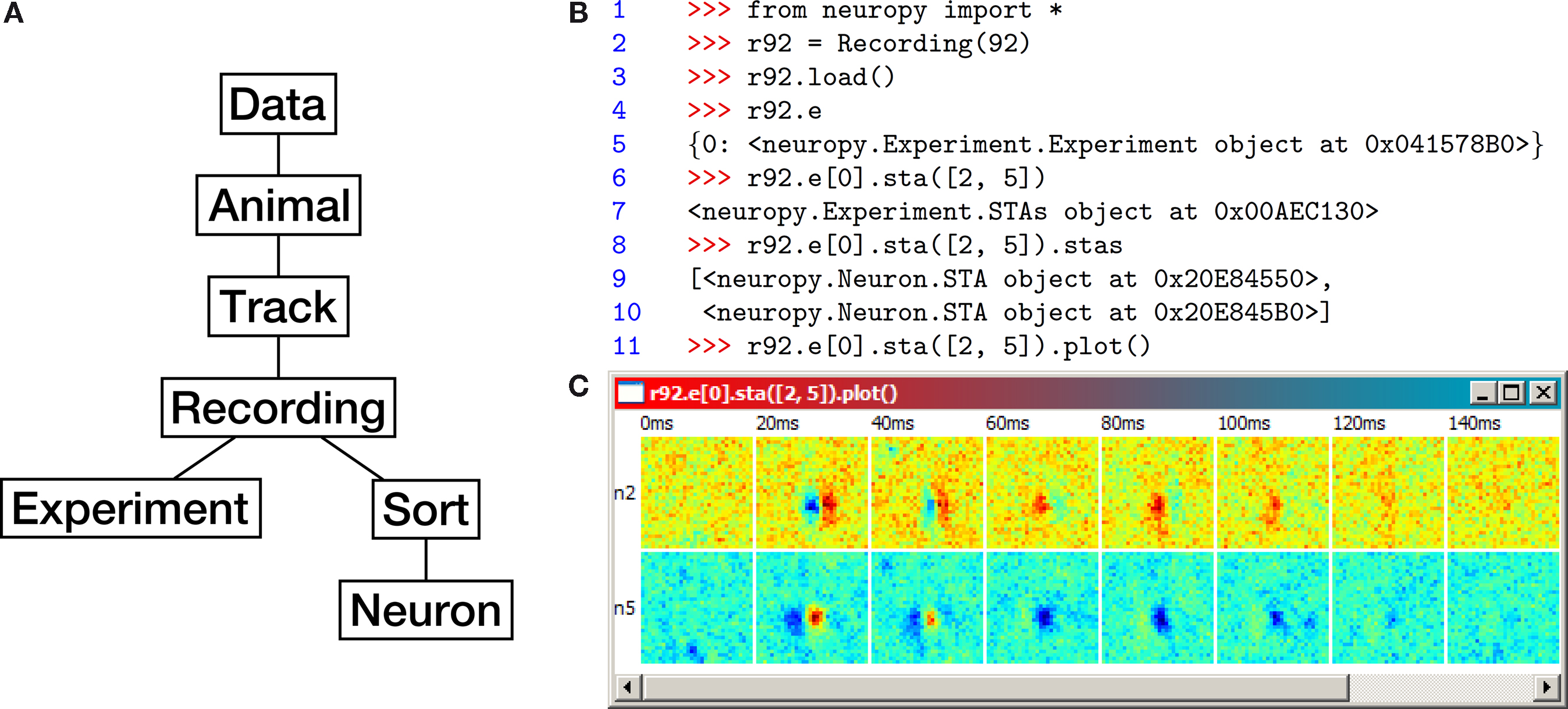Click the STAs object output on line 7
Image resolution: width=1568 pixels, height=709 pixels.
[x=1032, y=212]
